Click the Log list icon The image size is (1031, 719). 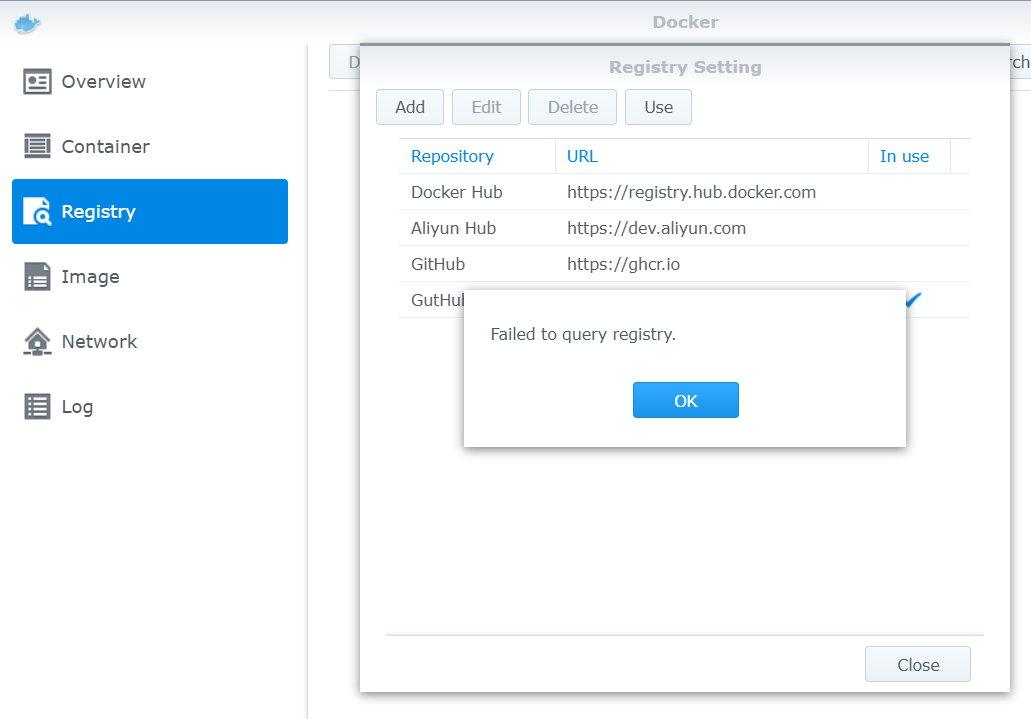(37, 407)
